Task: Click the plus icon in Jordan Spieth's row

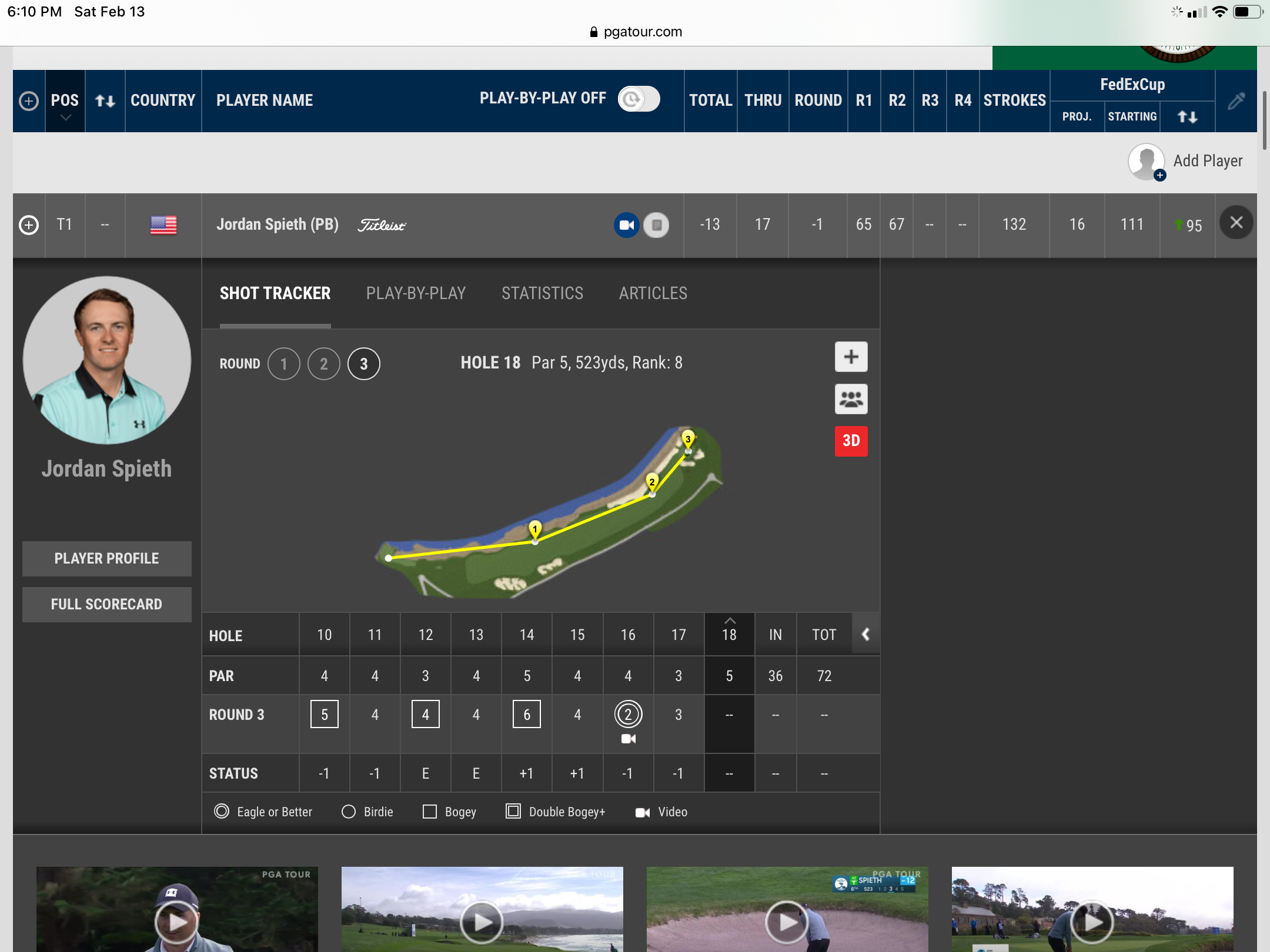Action: coord(29,225)
